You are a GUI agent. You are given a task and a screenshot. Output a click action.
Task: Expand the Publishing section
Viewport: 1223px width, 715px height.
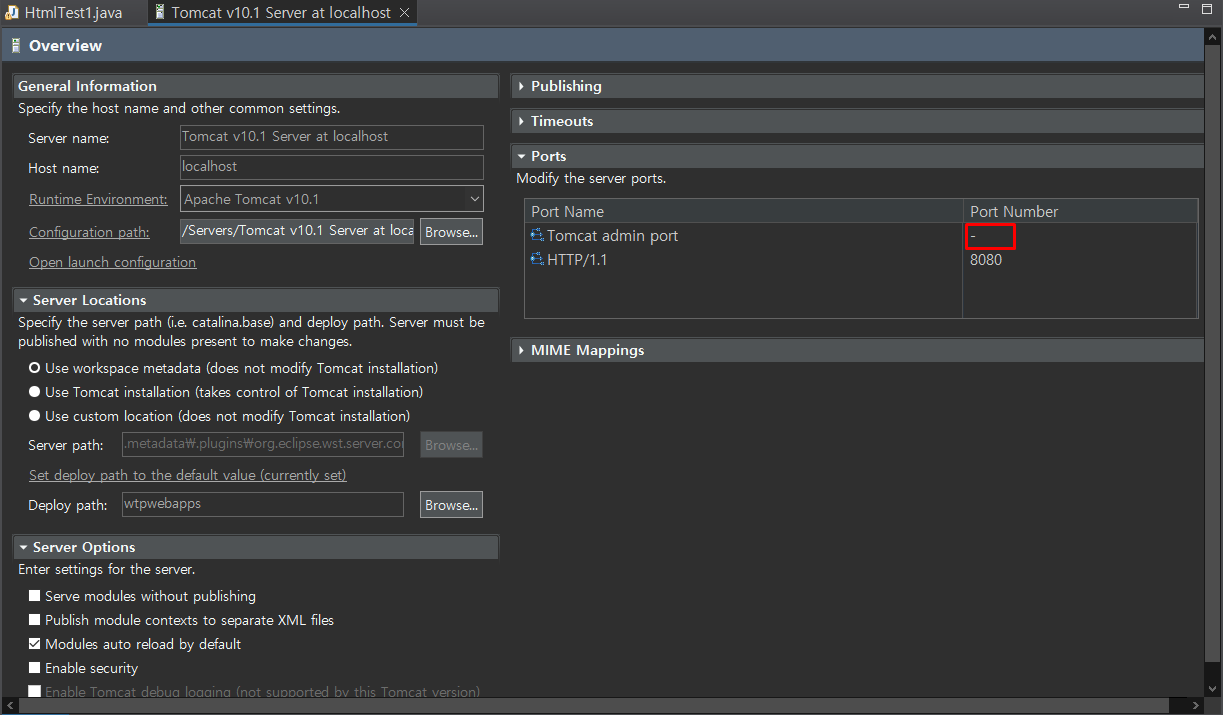tap(521, 86)
